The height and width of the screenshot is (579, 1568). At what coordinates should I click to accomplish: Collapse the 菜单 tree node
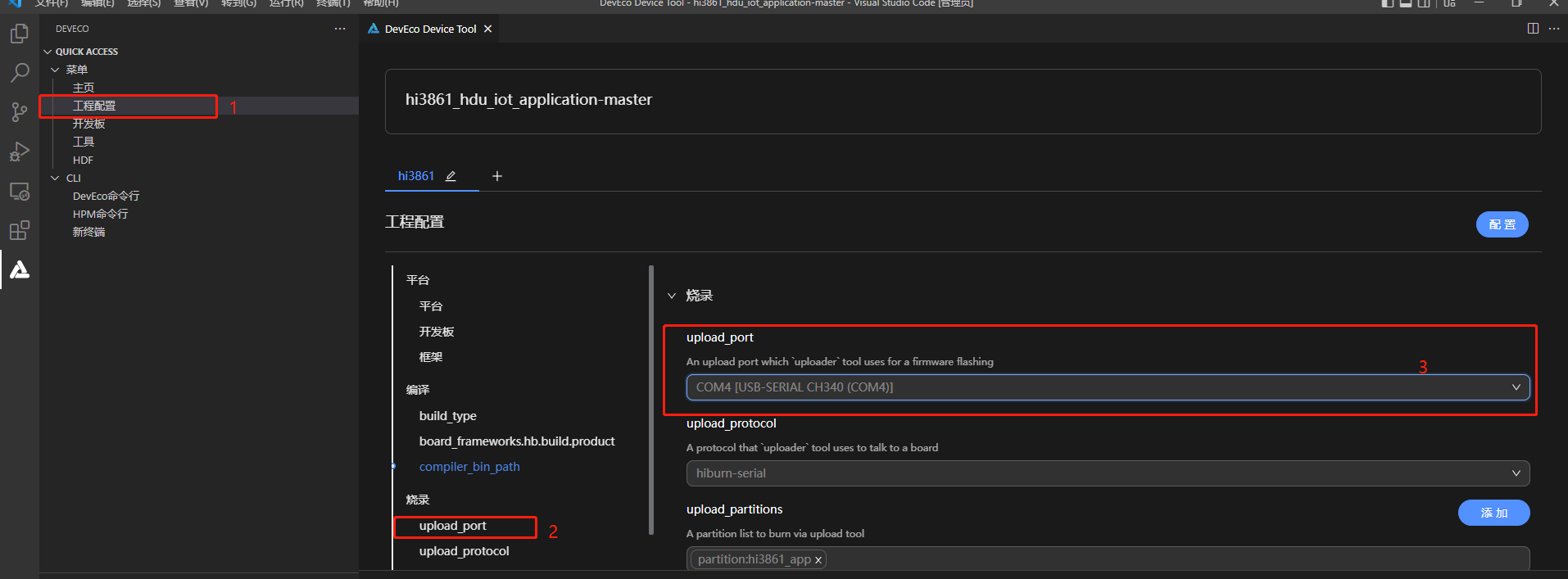coord(55,70)
